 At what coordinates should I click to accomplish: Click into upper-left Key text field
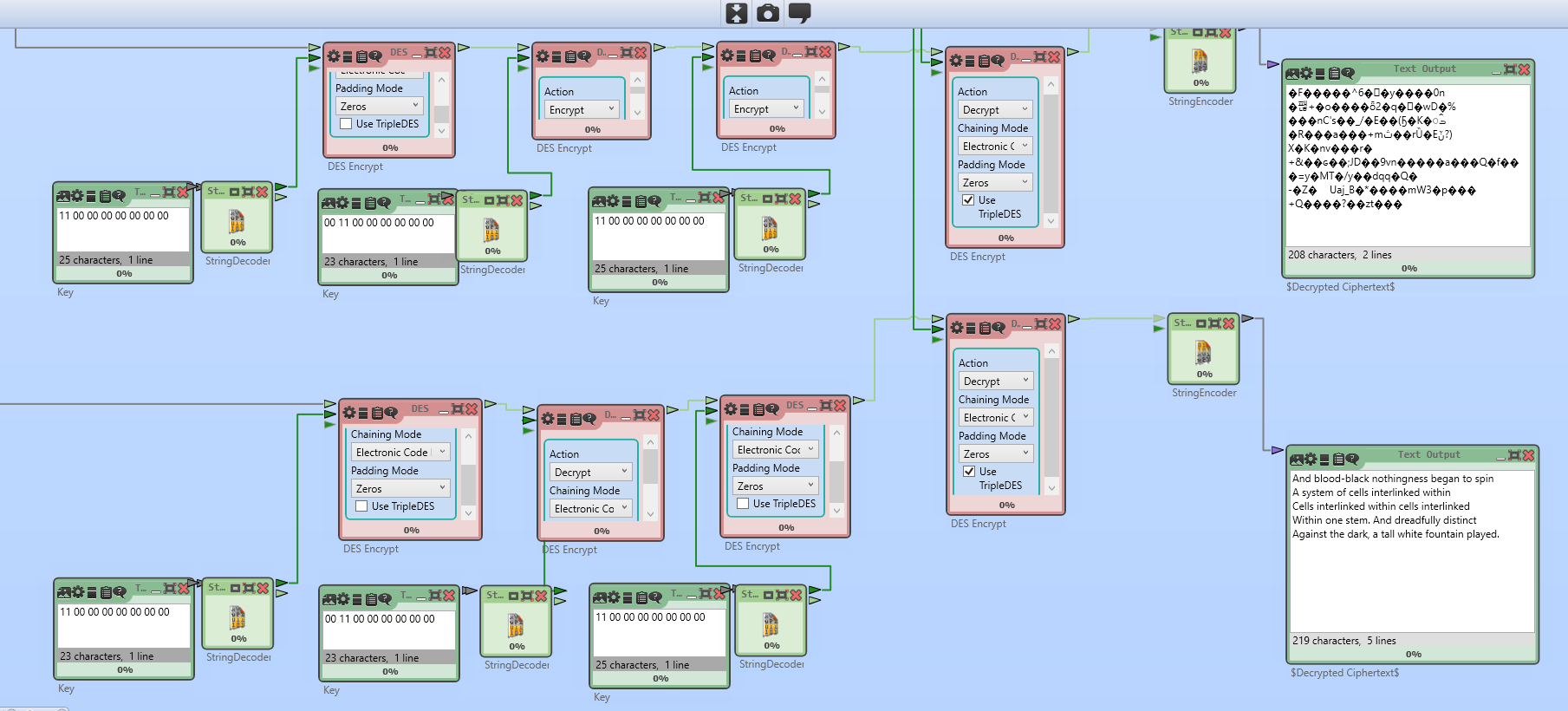[x=123, y=229]
